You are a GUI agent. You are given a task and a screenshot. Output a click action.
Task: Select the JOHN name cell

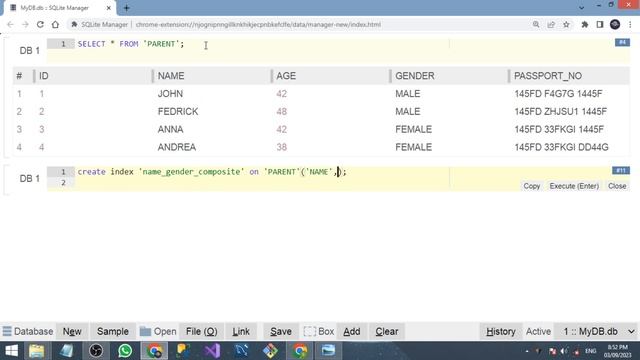(x=170, y=94)
